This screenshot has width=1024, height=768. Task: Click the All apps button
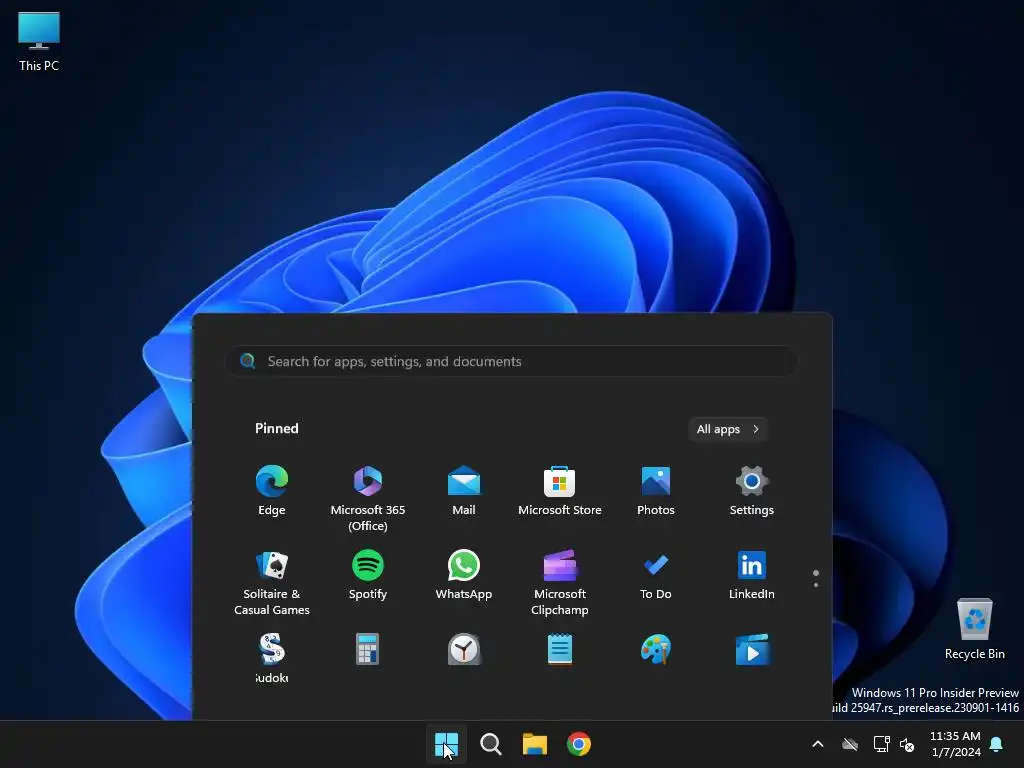tap(728, 429)
